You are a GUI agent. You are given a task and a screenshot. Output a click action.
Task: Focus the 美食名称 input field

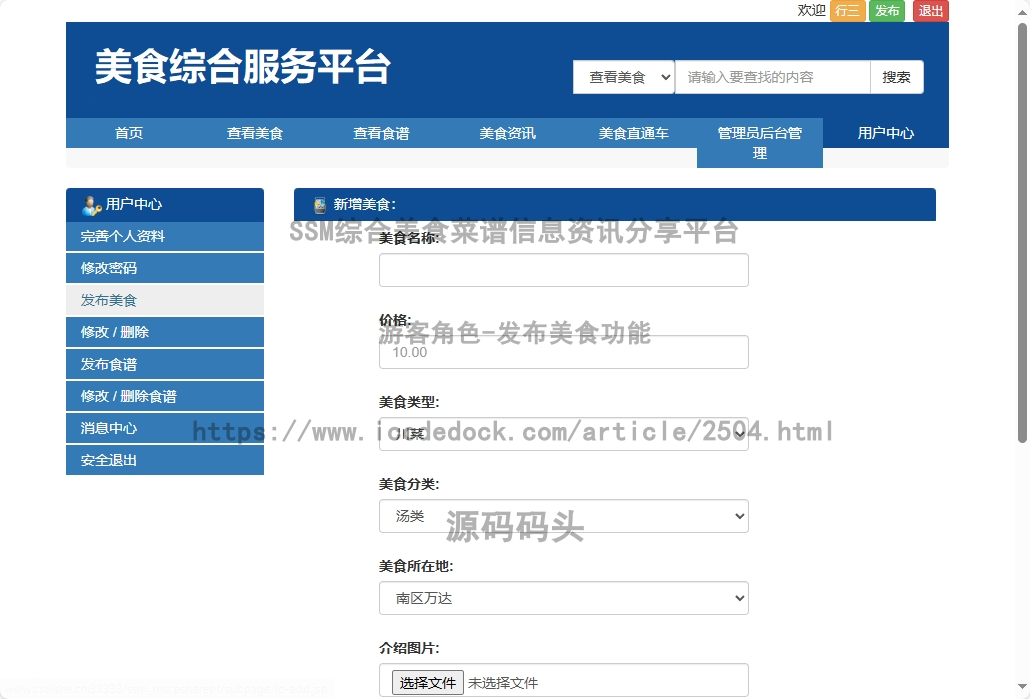(564, 270)
